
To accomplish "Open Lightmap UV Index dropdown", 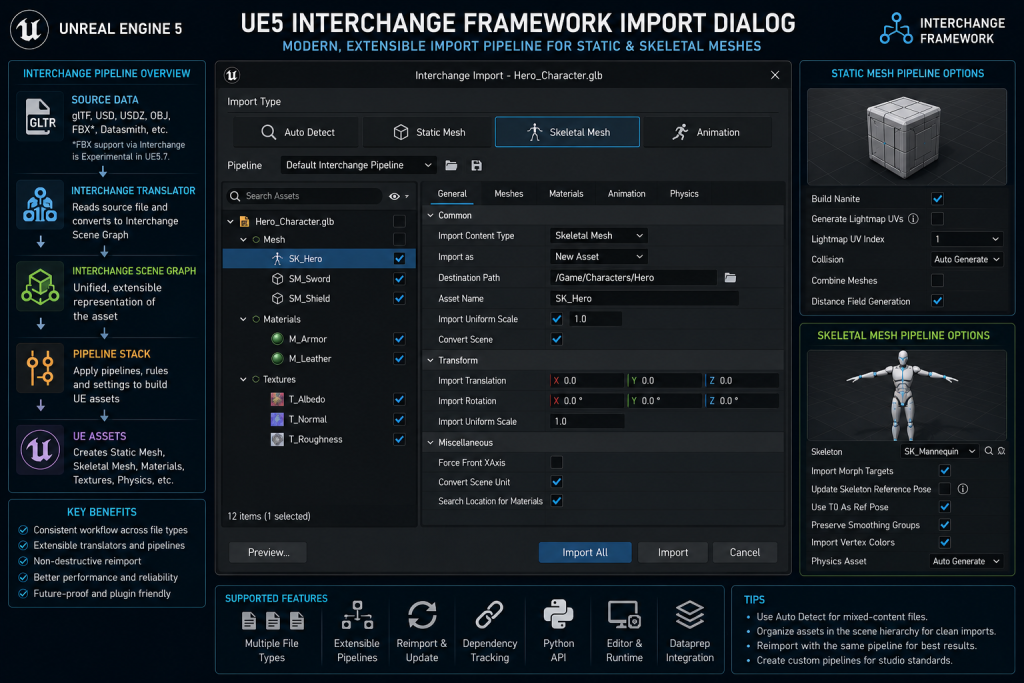I will click(x=966, y=239).
